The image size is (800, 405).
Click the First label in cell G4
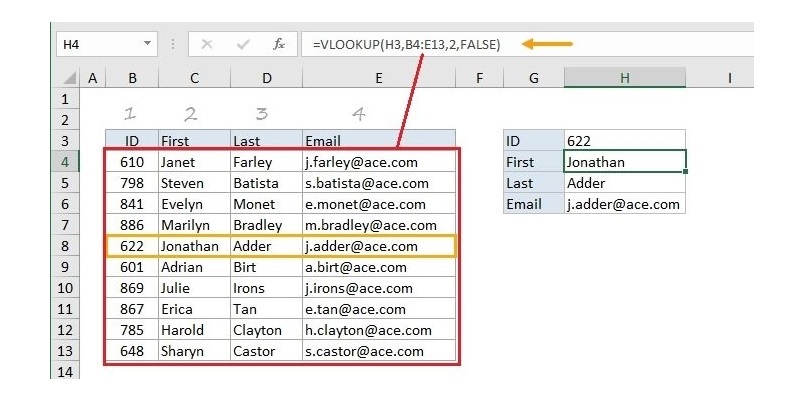point(534,162)
